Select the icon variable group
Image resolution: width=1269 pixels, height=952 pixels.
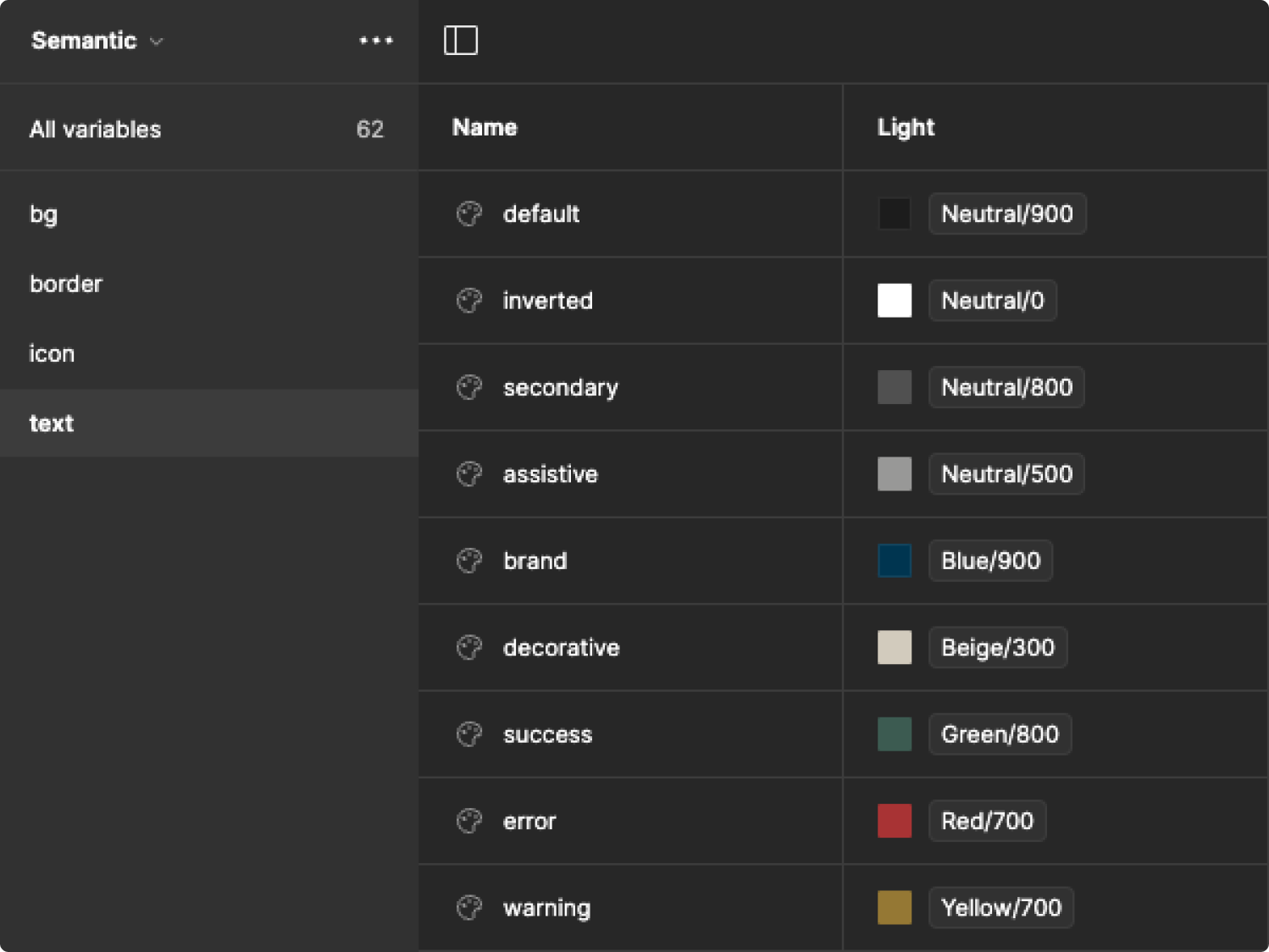pyautogui.click(x=52, y=353)
